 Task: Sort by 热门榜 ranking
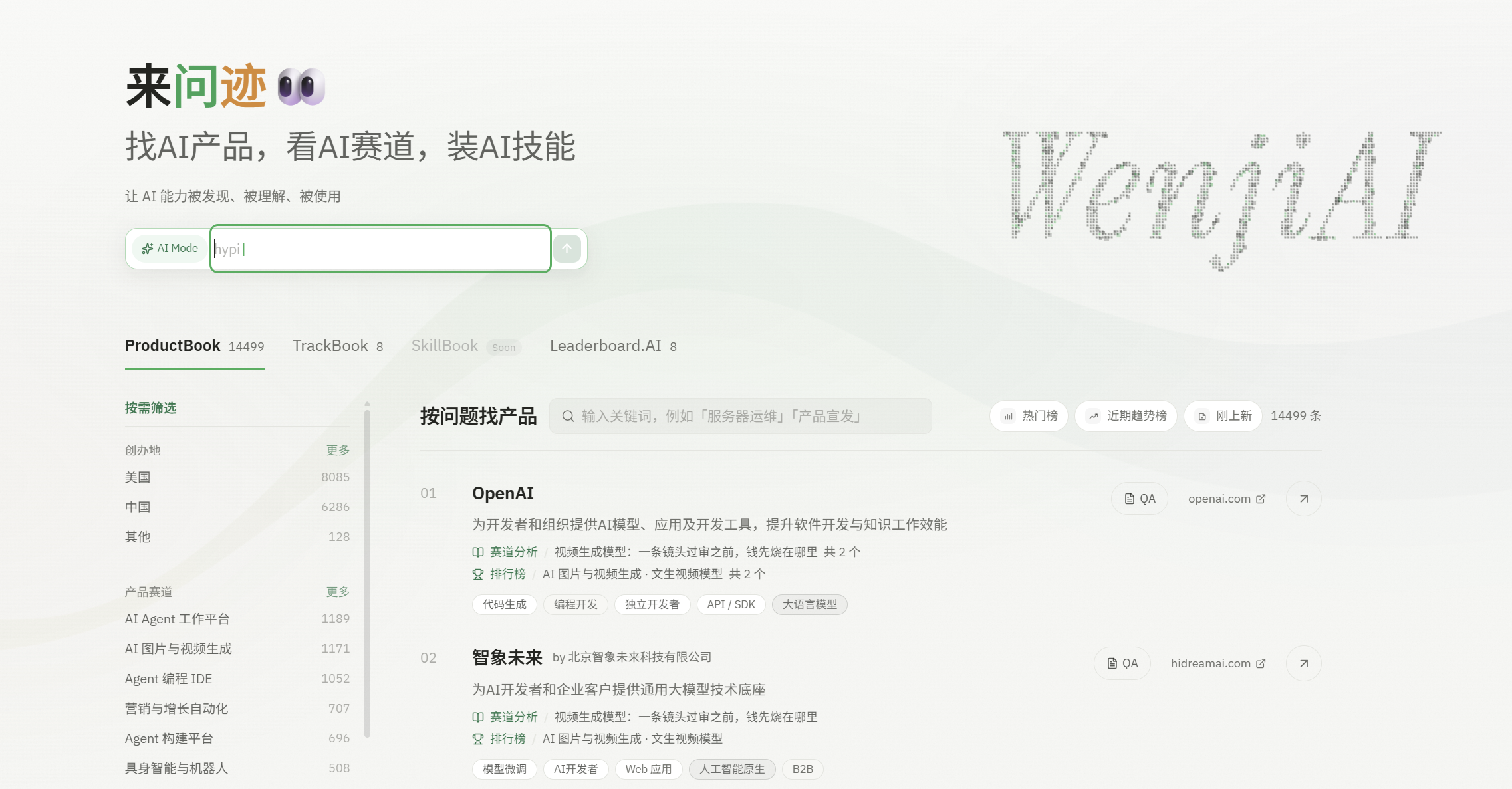pyautogui.click(x=1029, y=416)
